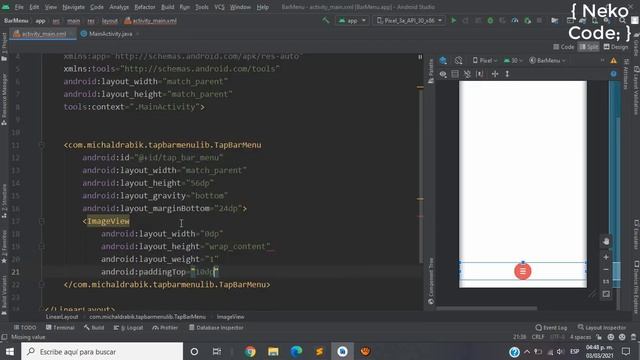
Task: Click the Stop icon in the run toolbar
Action: coord(540,20)
